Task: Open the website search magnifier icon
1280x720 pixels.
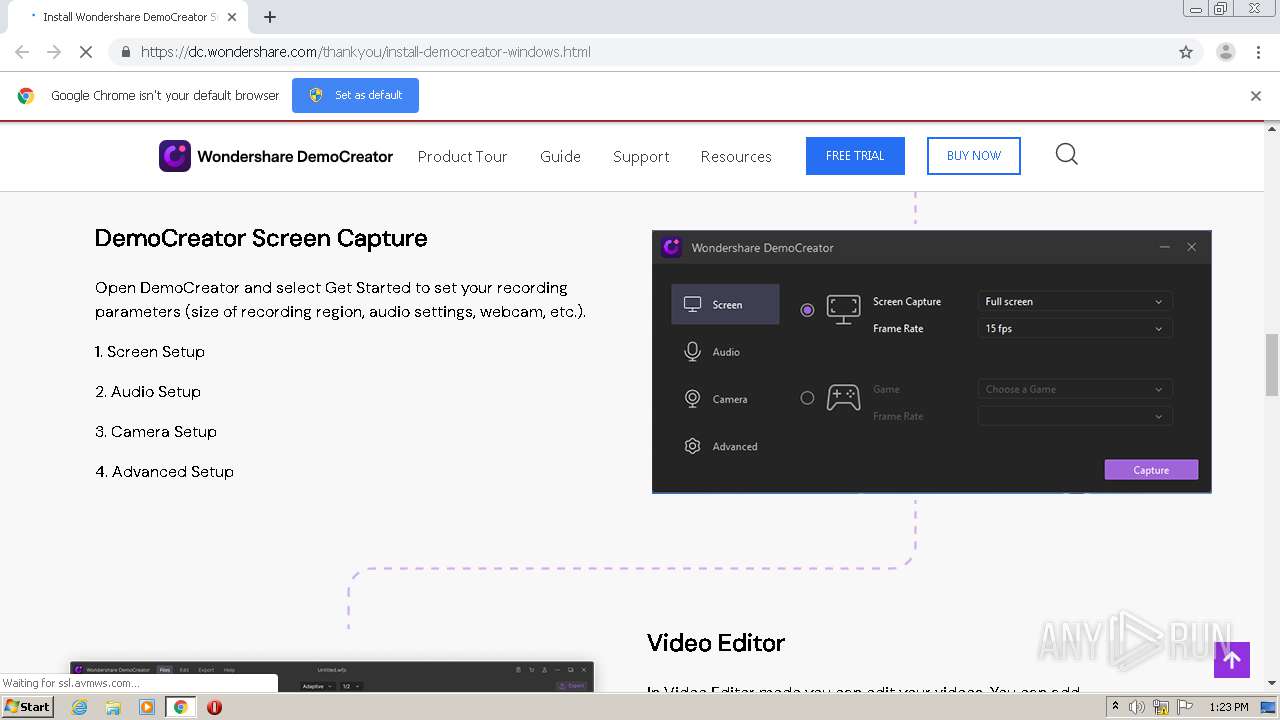Action: click(x=1067, y=155)
